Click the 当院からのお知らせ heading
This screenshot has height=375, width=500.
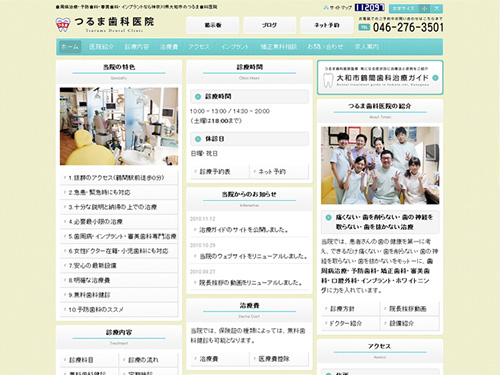click(249, 195)
